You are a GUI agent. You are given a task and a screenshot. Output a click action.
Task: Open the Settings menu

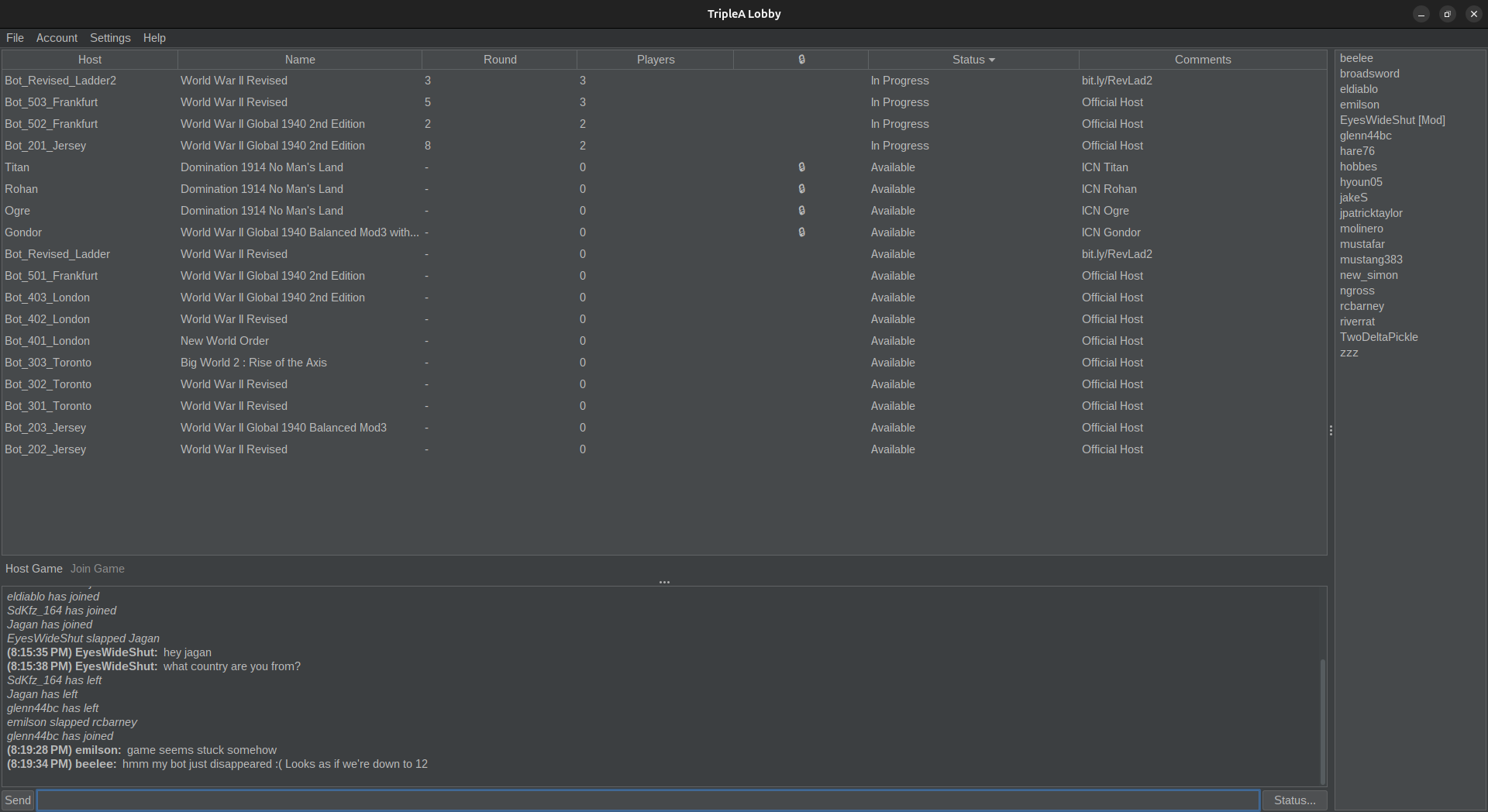pos(110,38)
